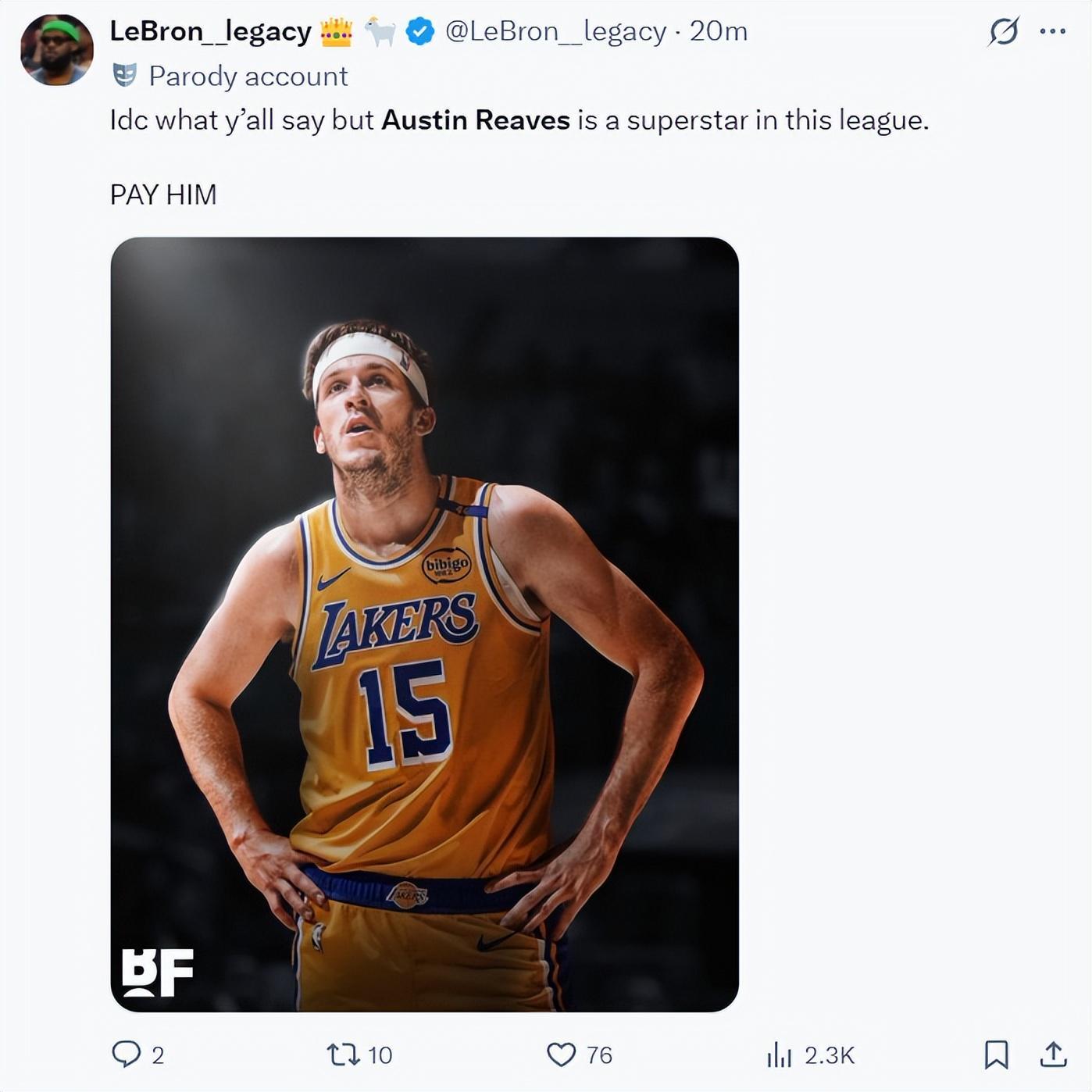
Task: Click the LeBron__legacy profile avatar
Action: coord(56,50)
